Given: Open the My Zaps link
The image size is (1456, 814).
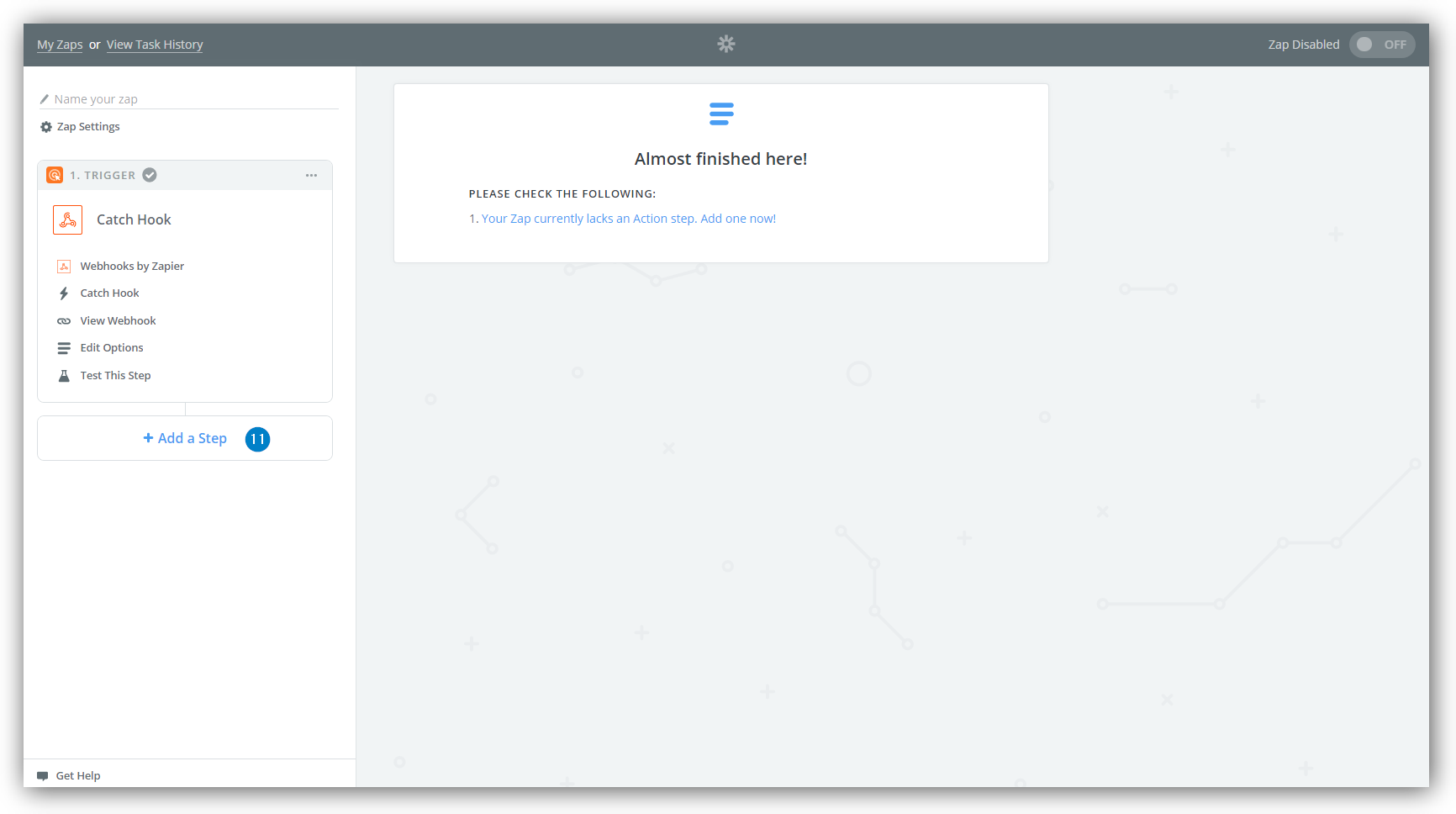Looking at the screenshot, I should point(60,45).
